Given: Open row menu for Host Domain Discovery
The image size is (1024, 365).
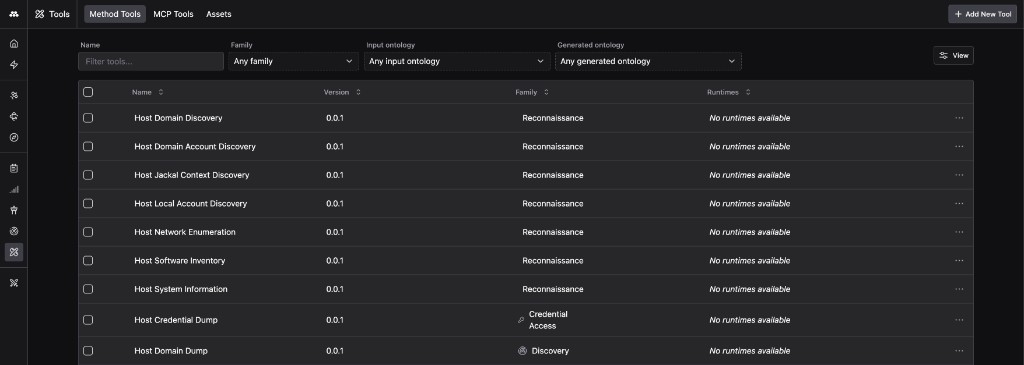Looking at the screenshot, I should [x=959, y=118].
